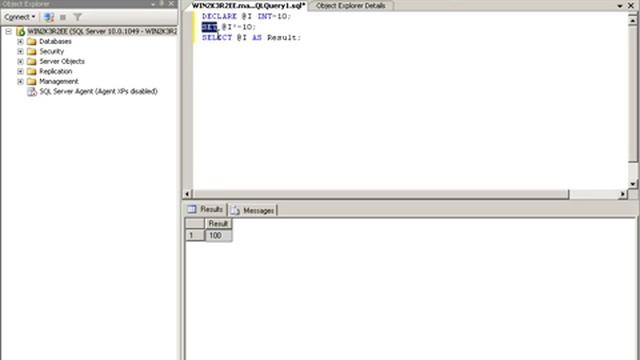Select the Management tree label
640x360 pixels.
pos(59,81)
